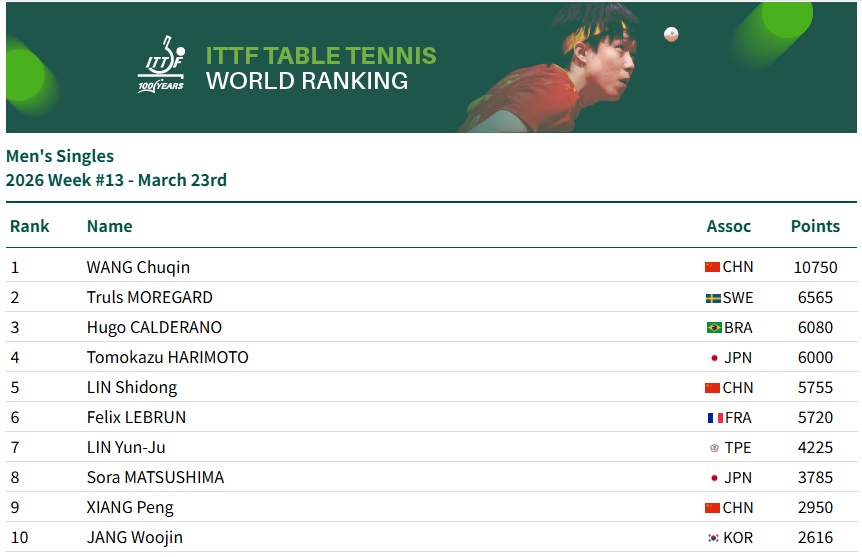Click on Hugo CALDERANO's name

click(154, 327)
